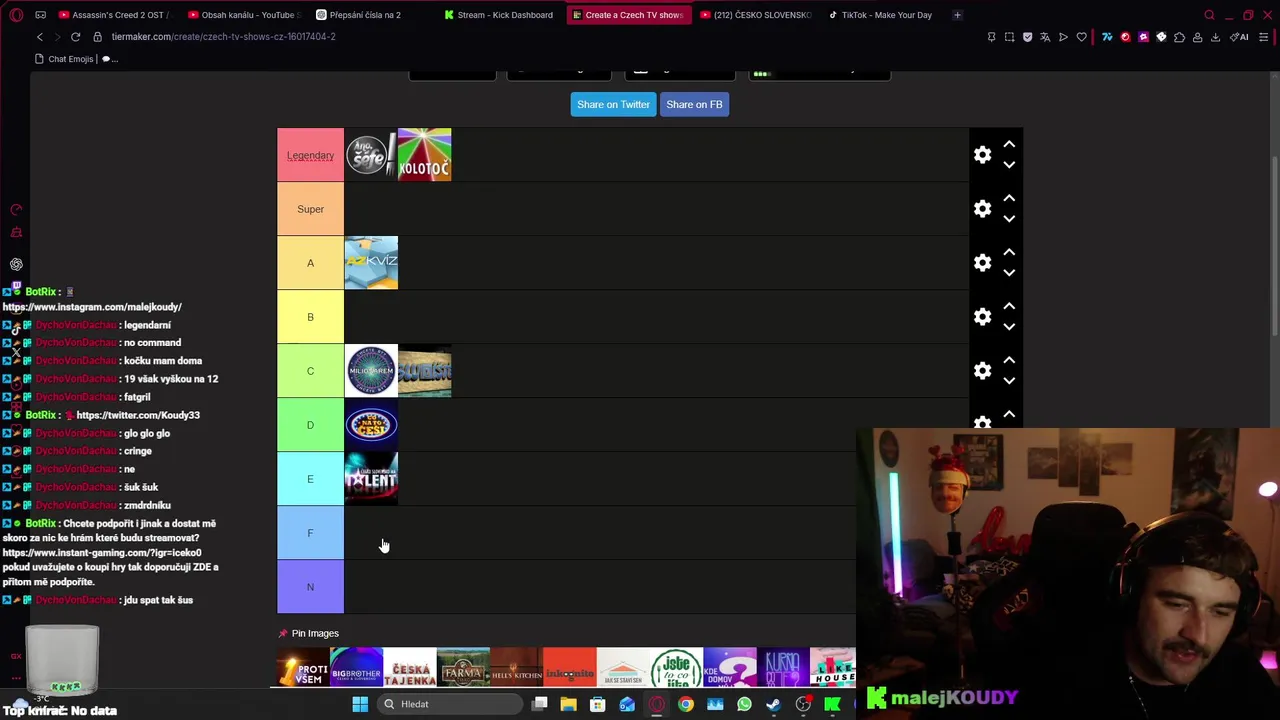Open settings gear for the Super tier

tap(982, 209)
